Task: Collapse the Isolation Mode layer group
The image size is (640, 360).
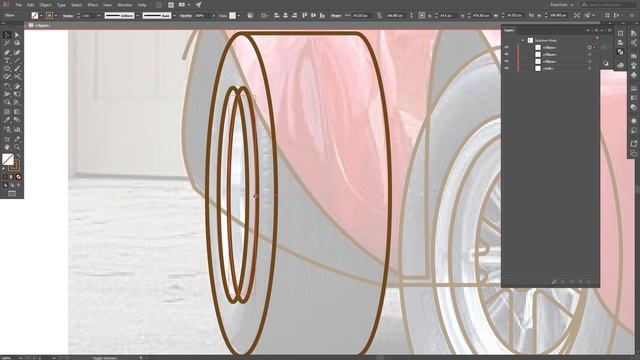Action: click(523, 40)
